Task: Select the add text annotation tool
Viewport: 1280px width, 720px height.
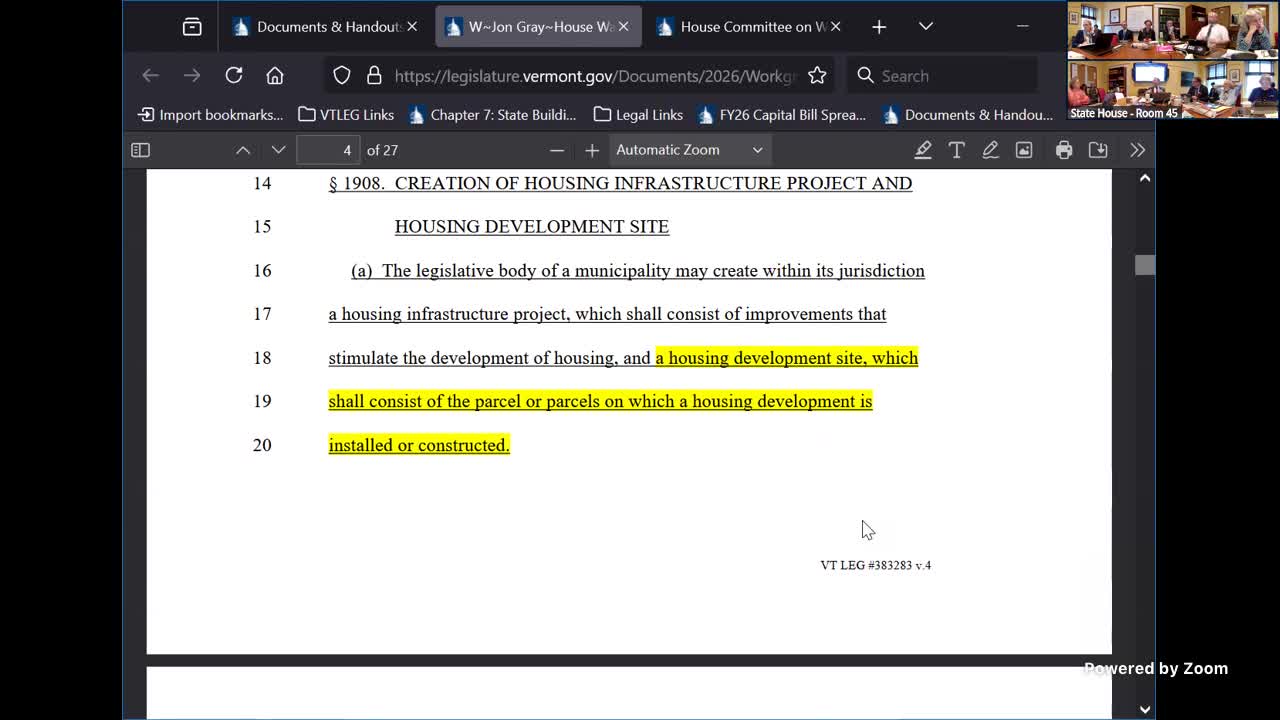Action: (956, 150)
